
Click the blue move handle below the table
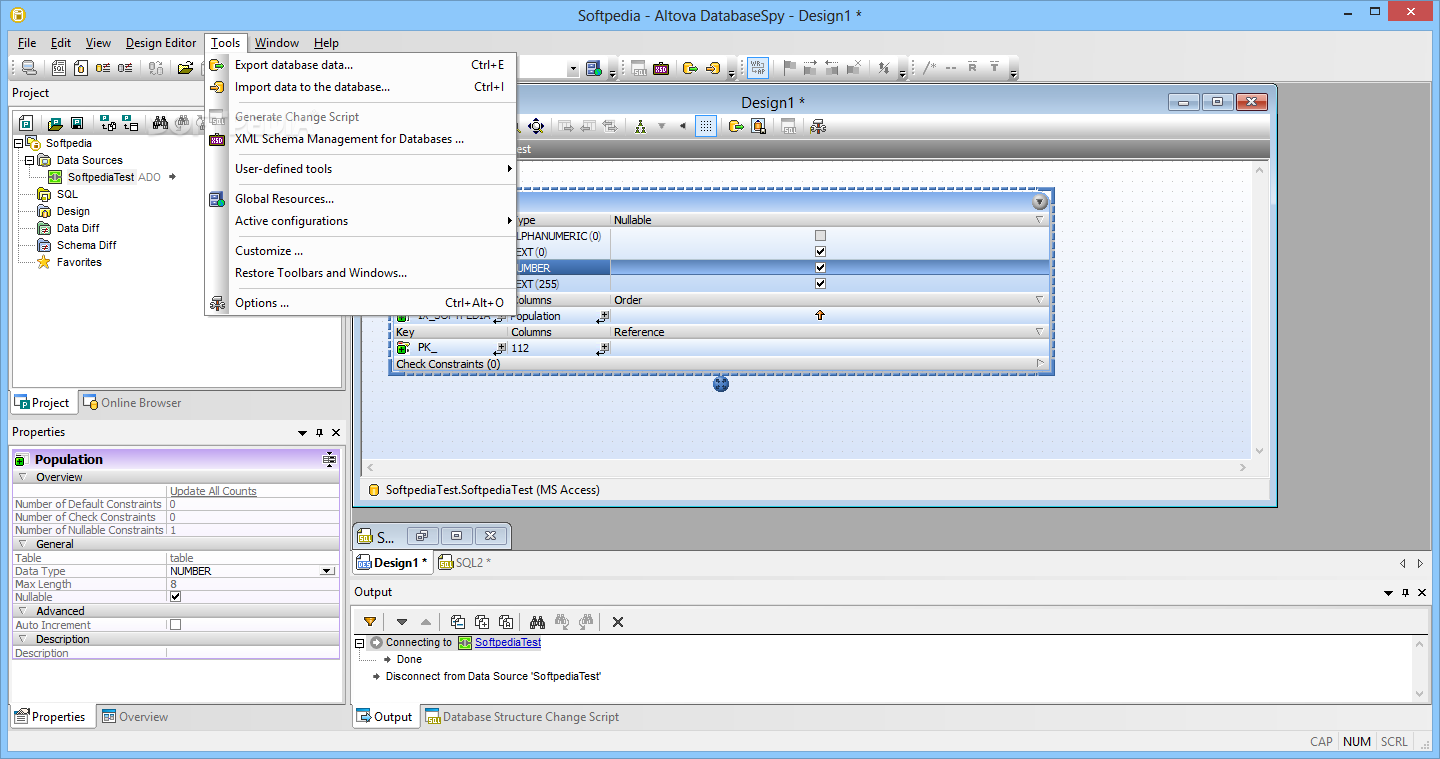tap(721, 384)
